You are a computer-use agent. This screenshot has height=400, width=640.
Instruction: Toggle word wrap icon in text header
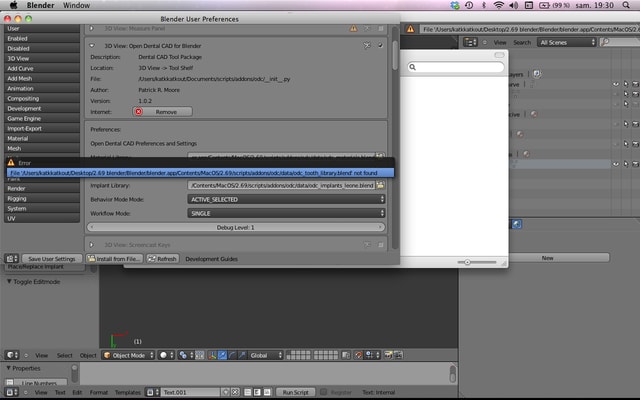tap(257, 392)
